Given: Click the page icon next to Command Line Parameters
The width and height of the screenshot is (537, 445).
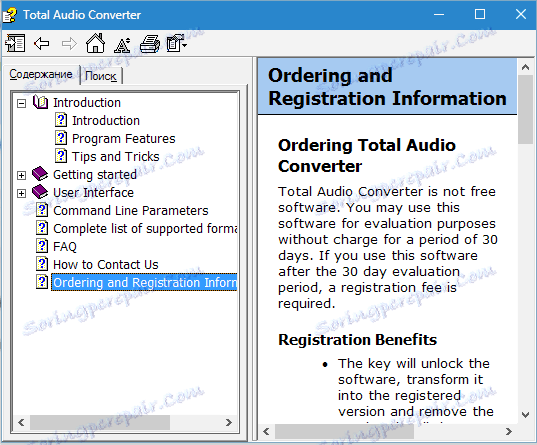Looking at the screenshot, I should click(x=42, y=210).
